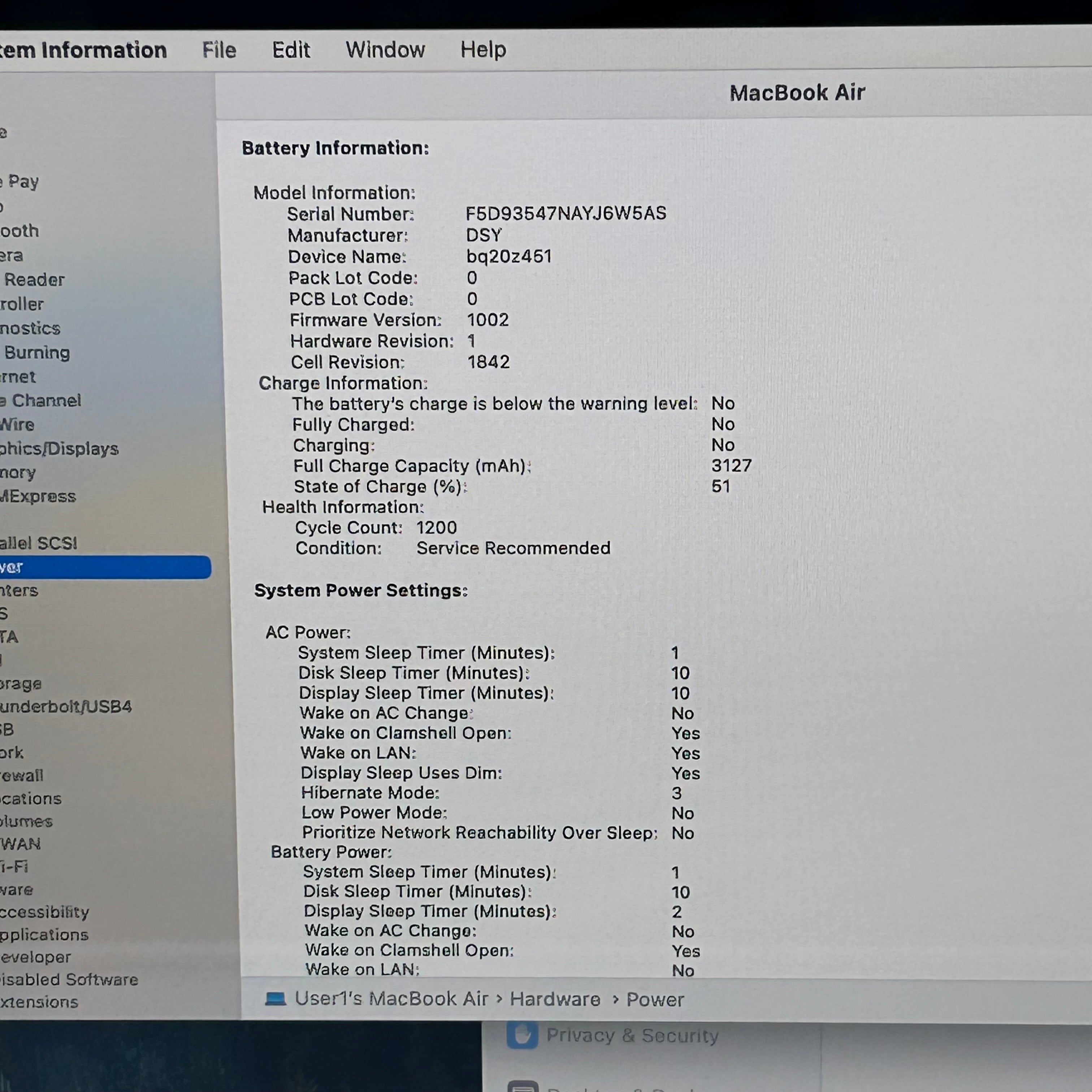1092x1092 pixels.
Task: Select Extensions in the sidebar
Action: pyautogui.click(x=39, y=1002)
